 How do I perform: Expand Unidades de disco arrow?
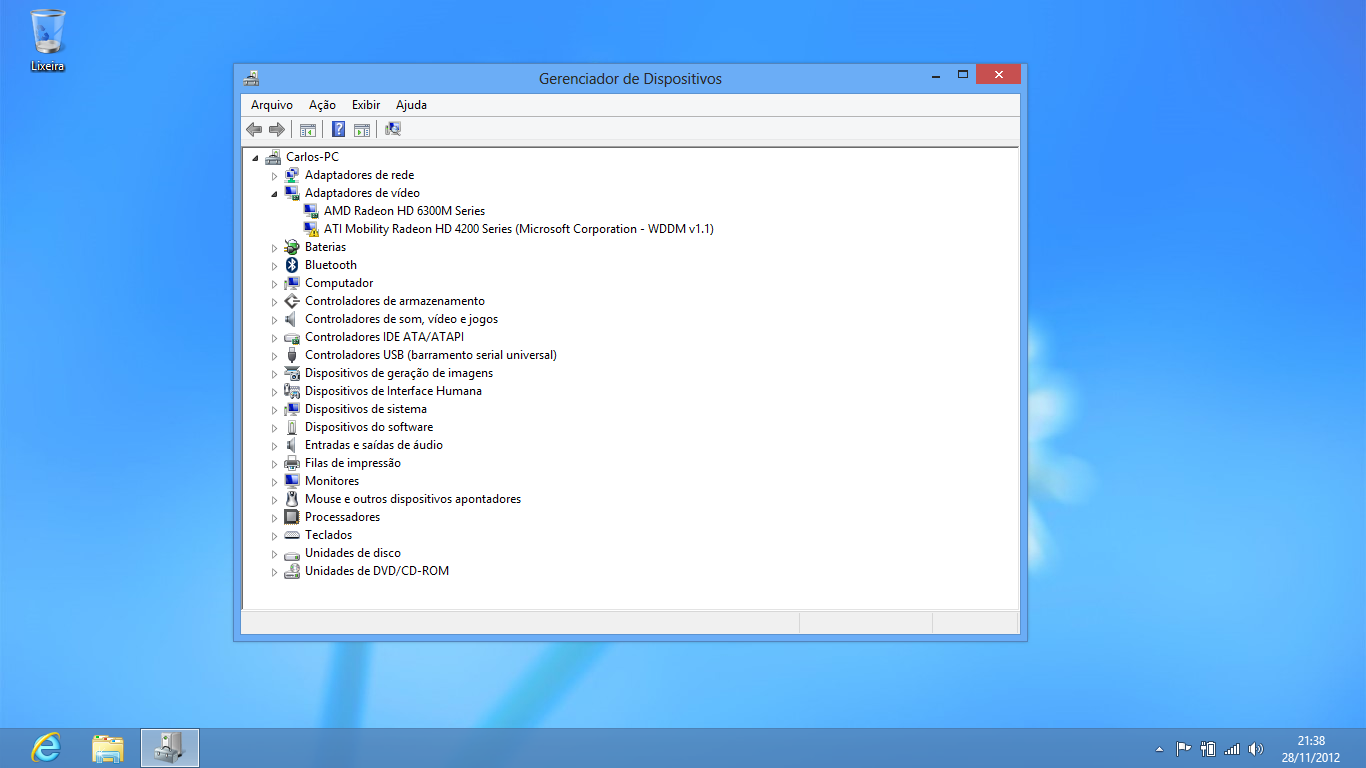[274, 554]
